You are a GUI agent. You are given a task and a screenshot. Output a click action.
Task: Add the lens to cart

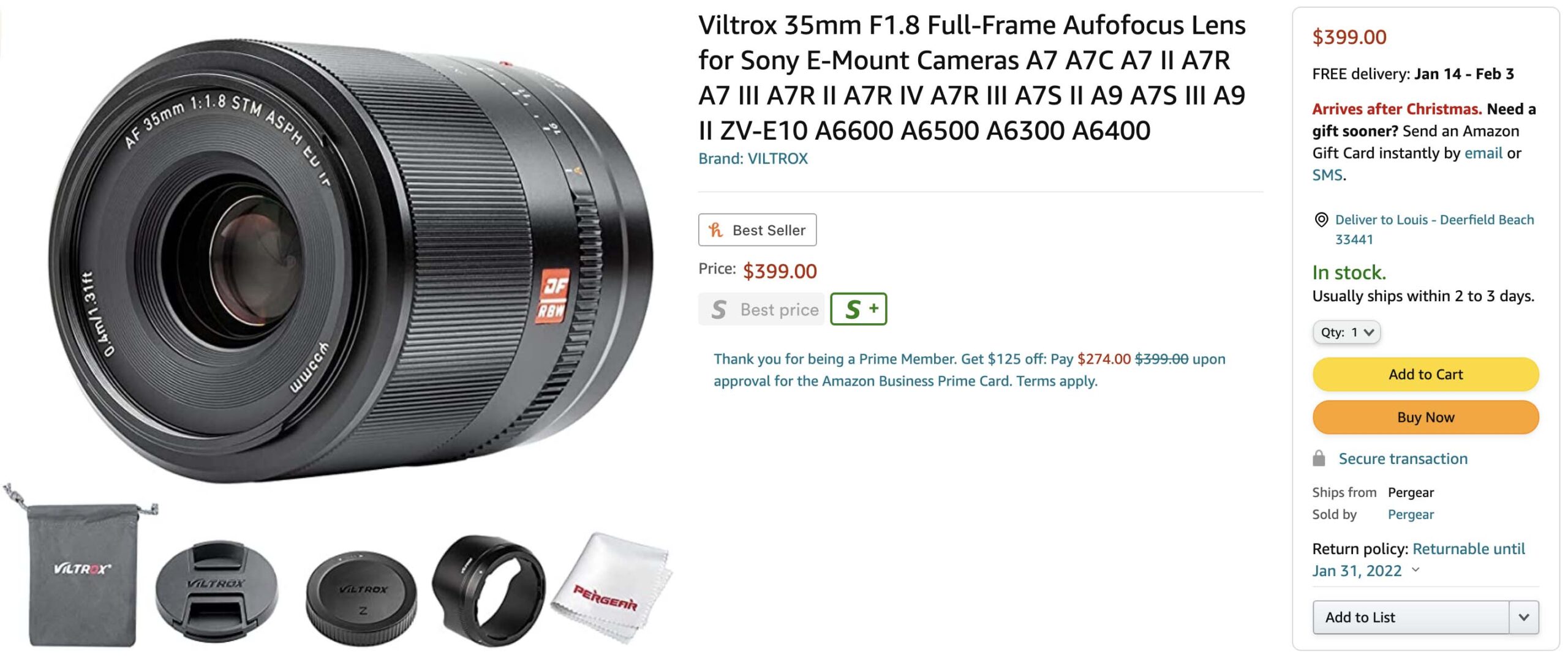coord(1425,374)
